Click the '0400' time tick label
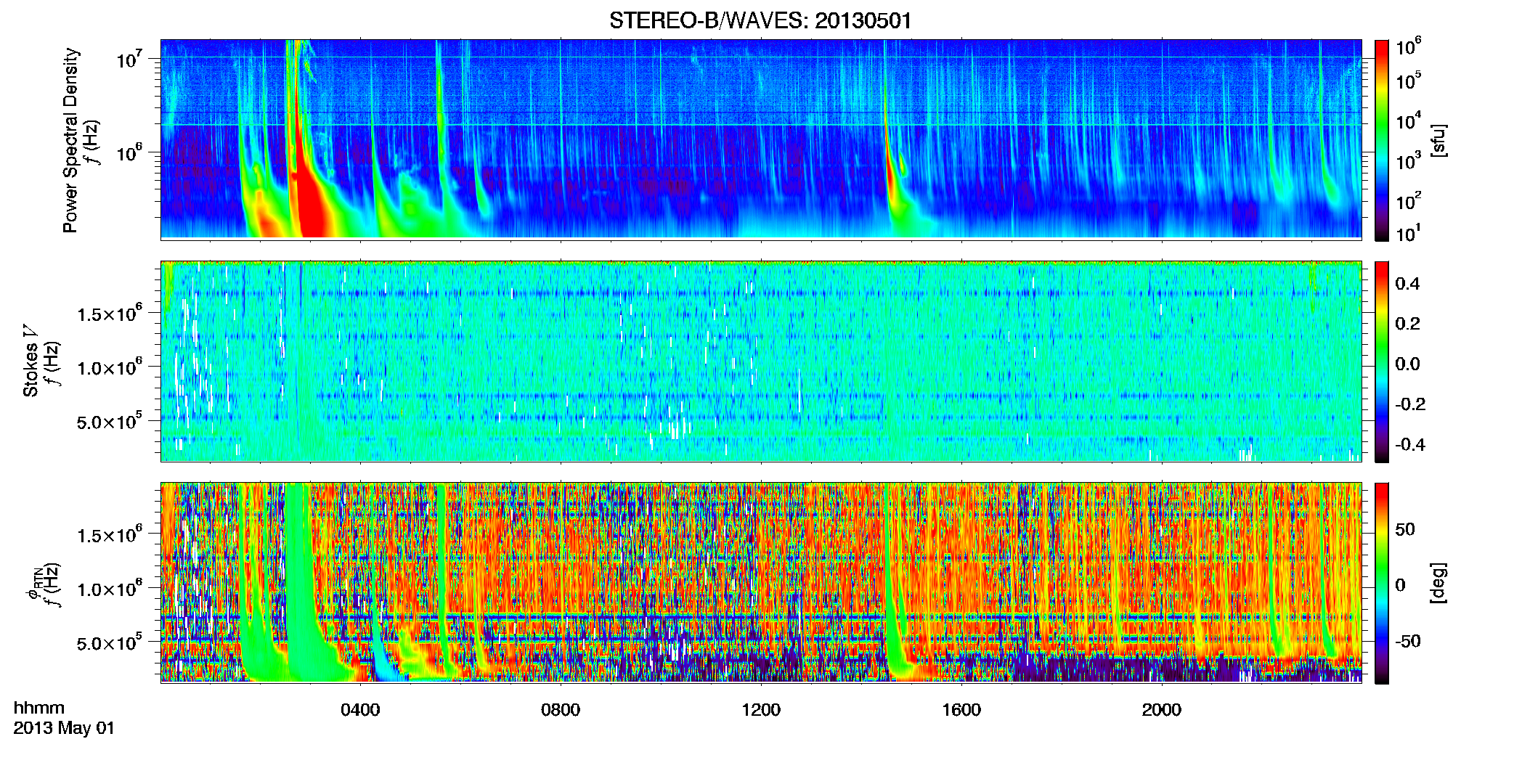Viewport: 1522px width, 784px height. click(x=360, y=710)
